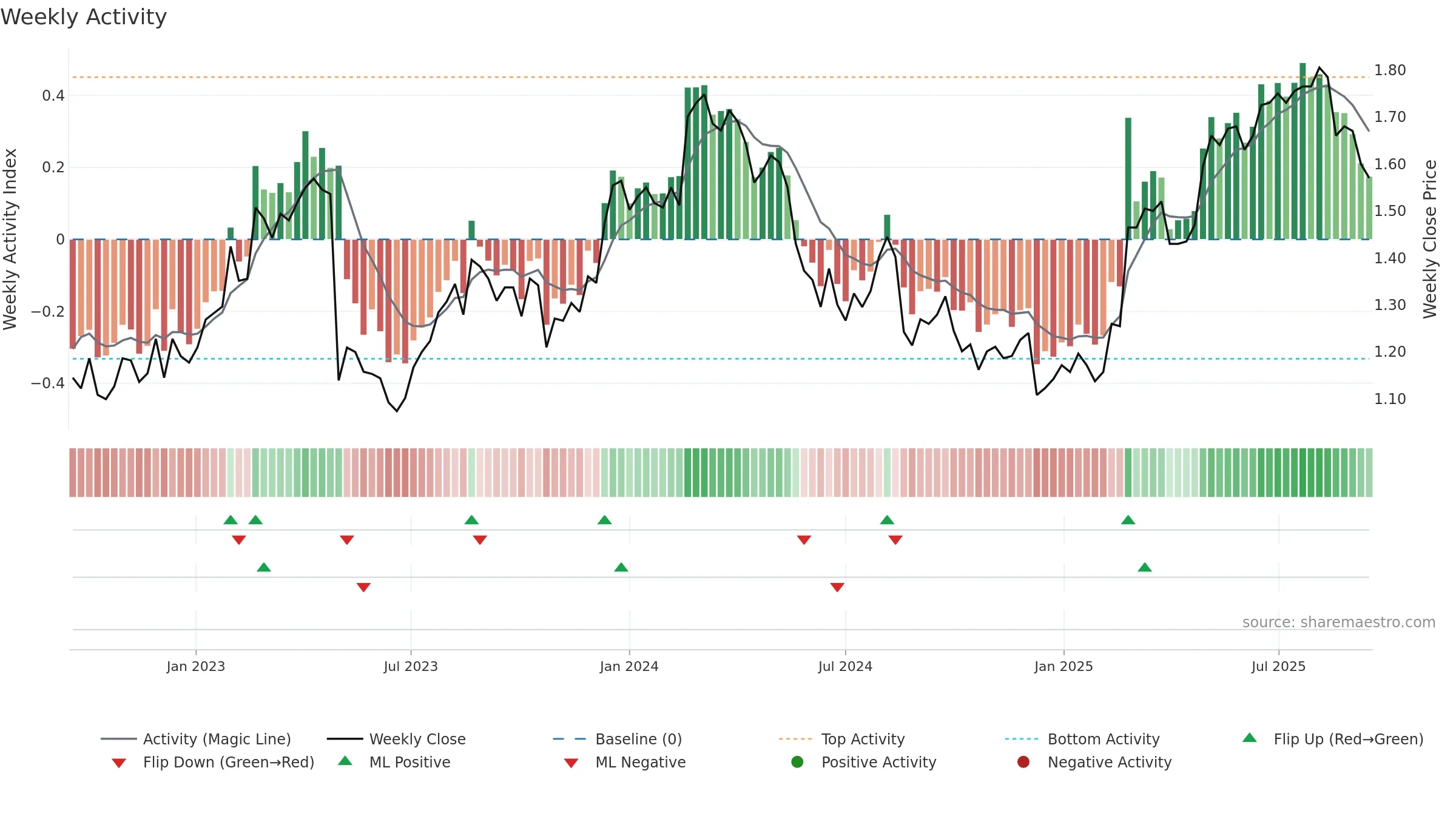This screenshot has height=819, width=1456.
Task: Toggle the Weekly Close legend entry
Action: 396,739
